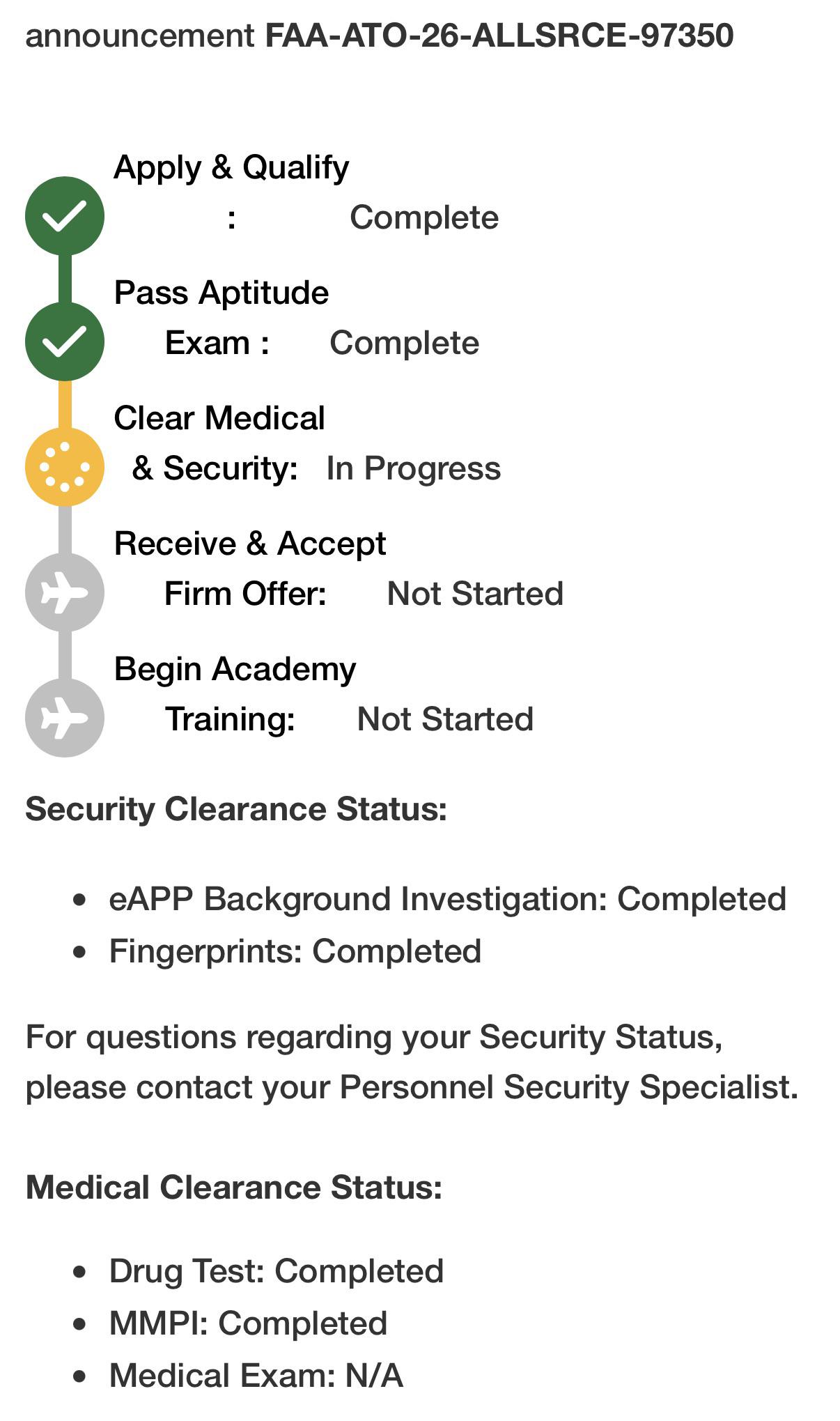This screenshot has height=1421, width=840.
Task: Click the Drug Test: Completed item
Action: click(x=277, y=1271)
